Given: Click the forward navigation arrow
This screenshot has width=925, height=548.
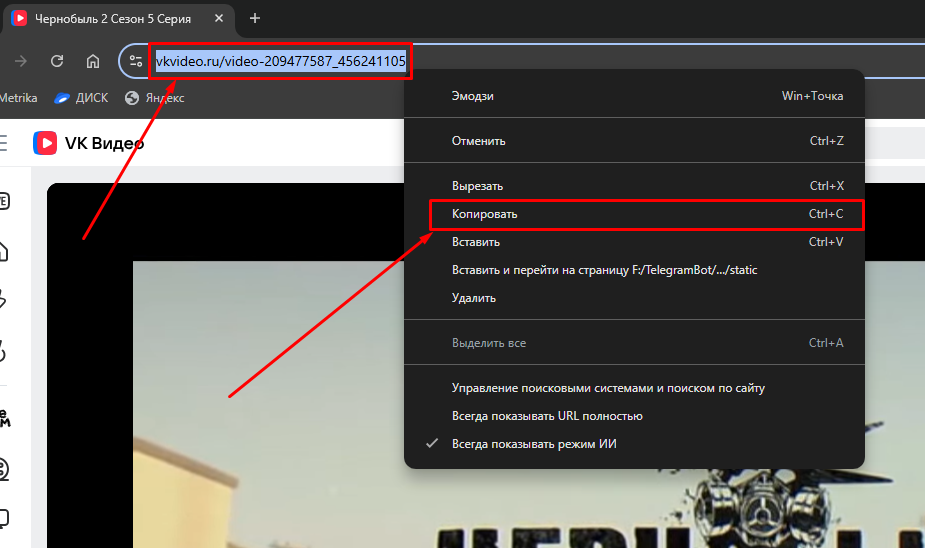Looking at the screenshot, I should 21,61.
